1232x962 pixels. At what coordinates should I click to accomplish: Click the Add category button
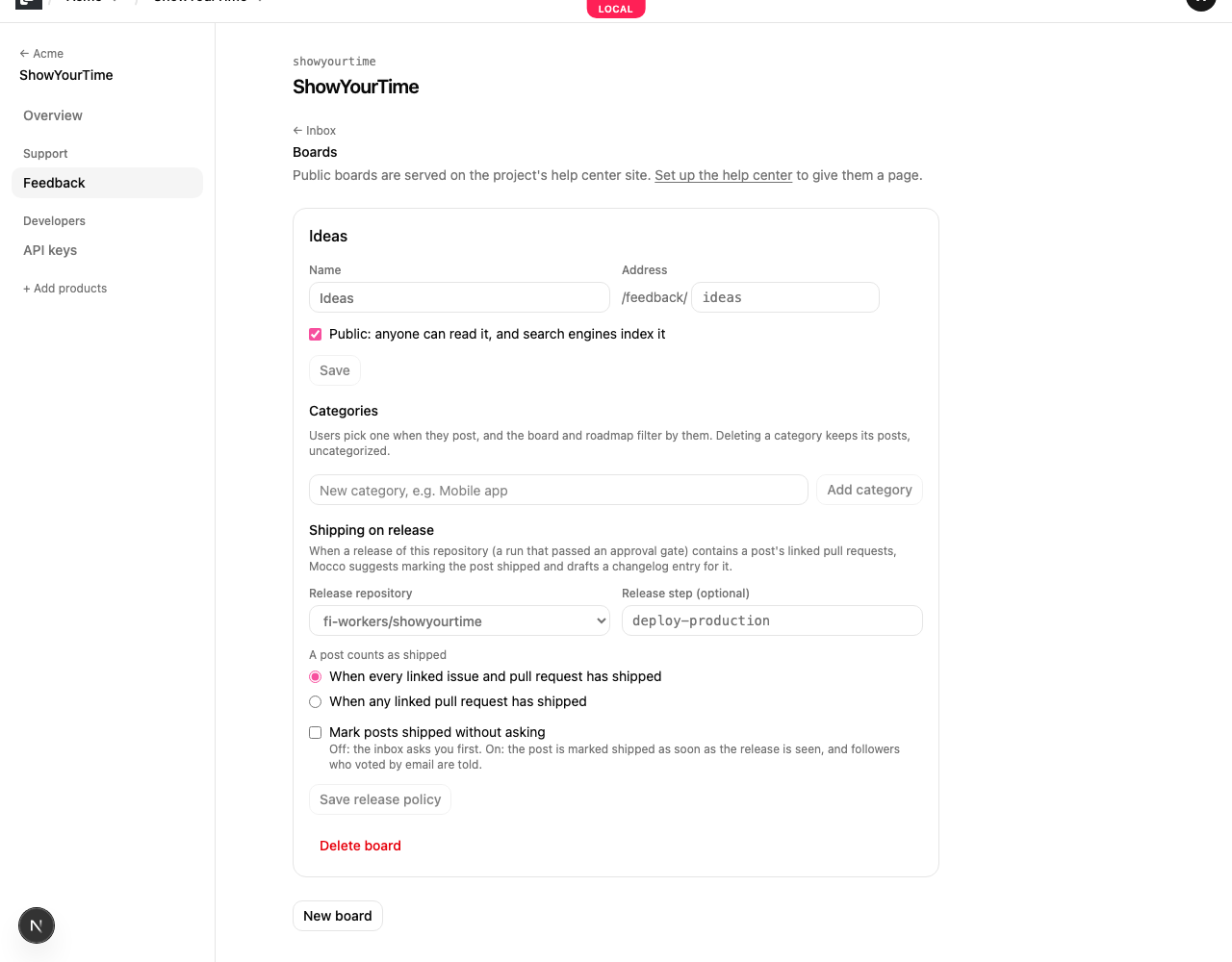point(869,490)
